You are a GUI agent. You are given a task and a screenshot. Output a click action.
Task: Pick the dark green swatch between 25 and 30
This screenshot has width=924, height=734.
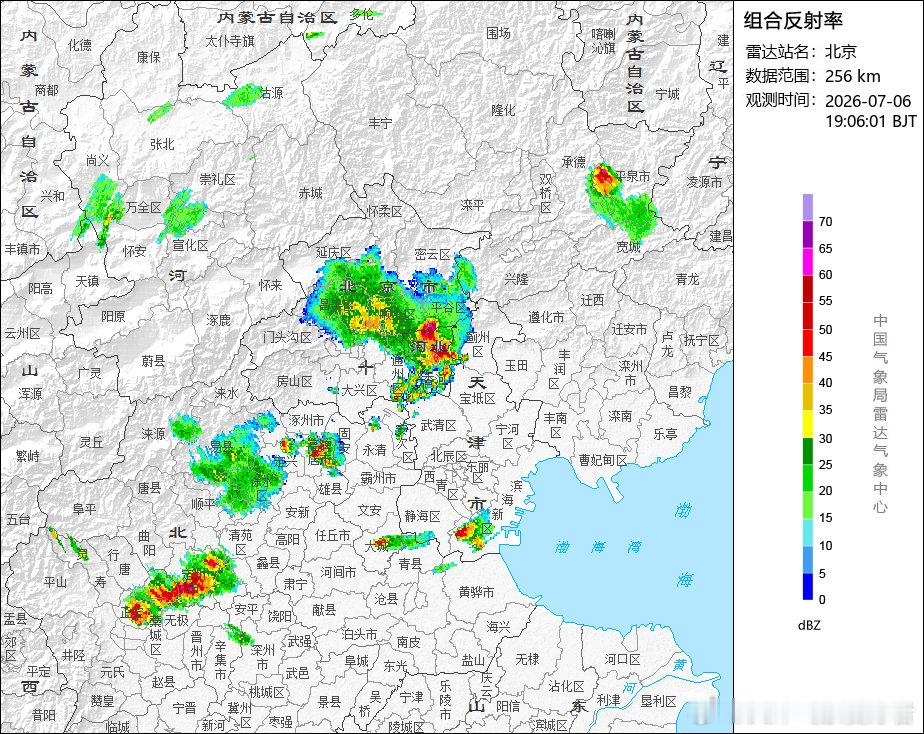807,451
